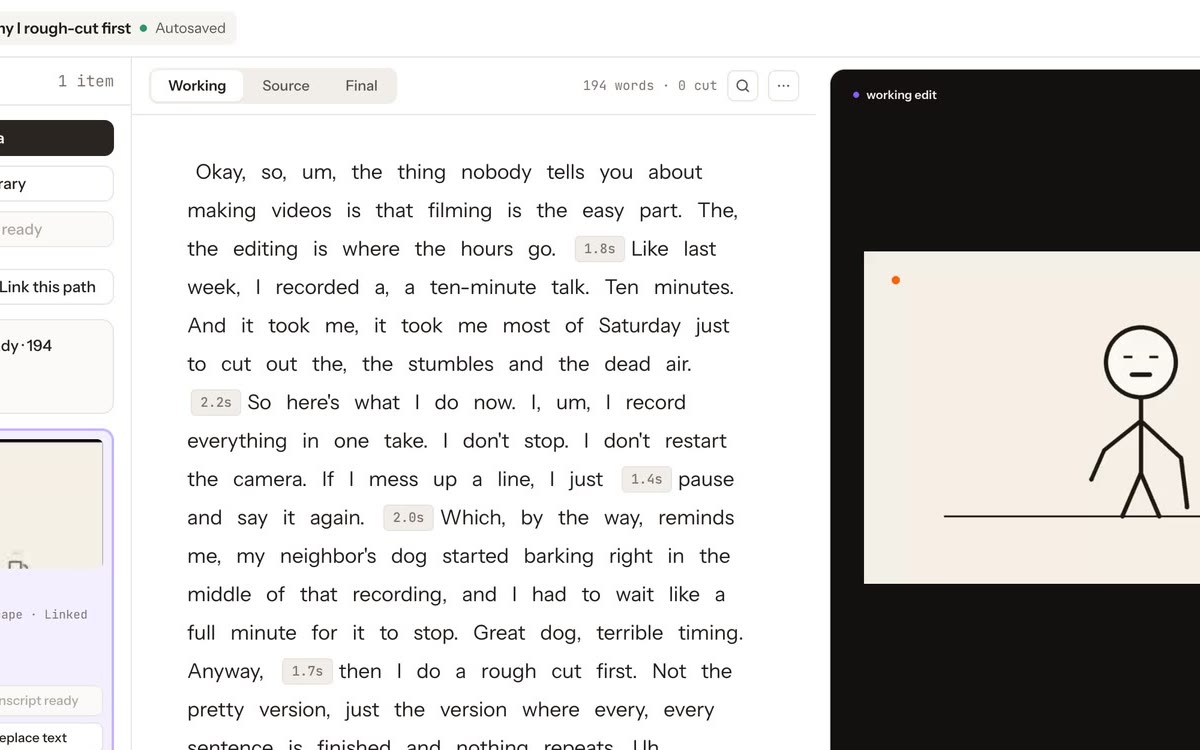Click the 1.4s pause marker
1200x750 pixels.
click(x=647, y=480)
